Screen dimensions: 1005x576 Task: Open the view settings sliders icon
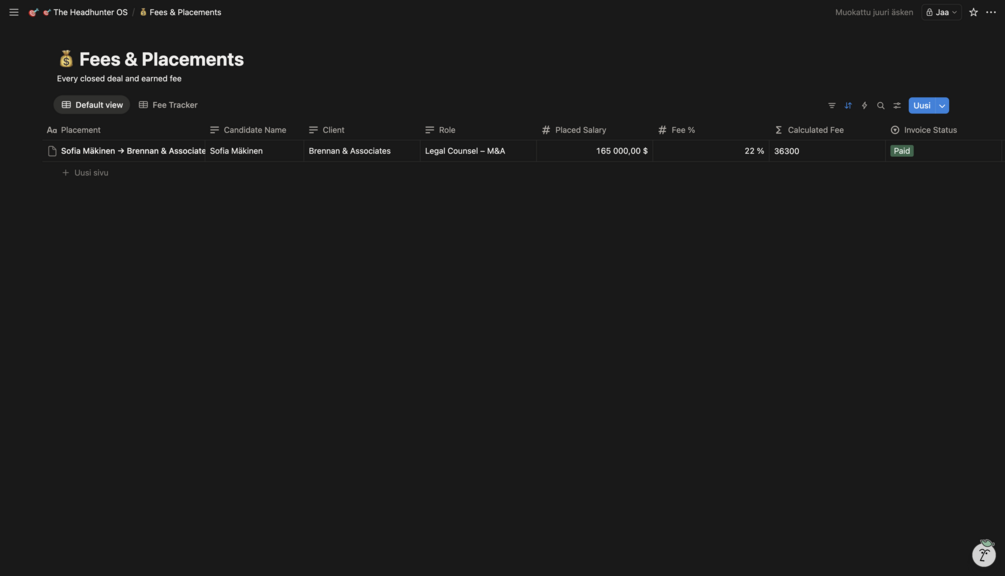[x=897, y=106]
